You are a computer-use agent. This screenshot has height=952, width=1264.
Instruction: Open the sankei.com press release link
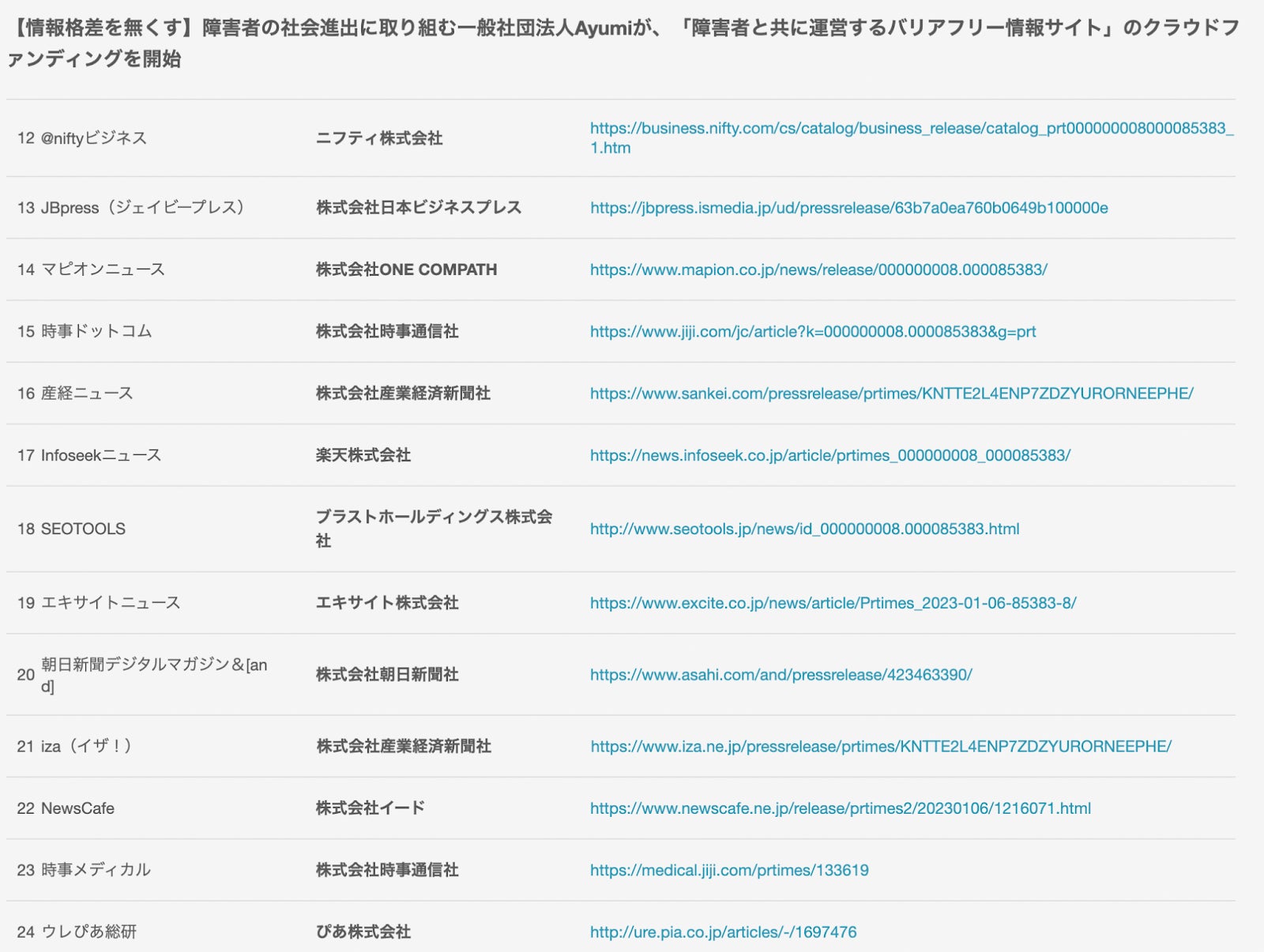891,393
